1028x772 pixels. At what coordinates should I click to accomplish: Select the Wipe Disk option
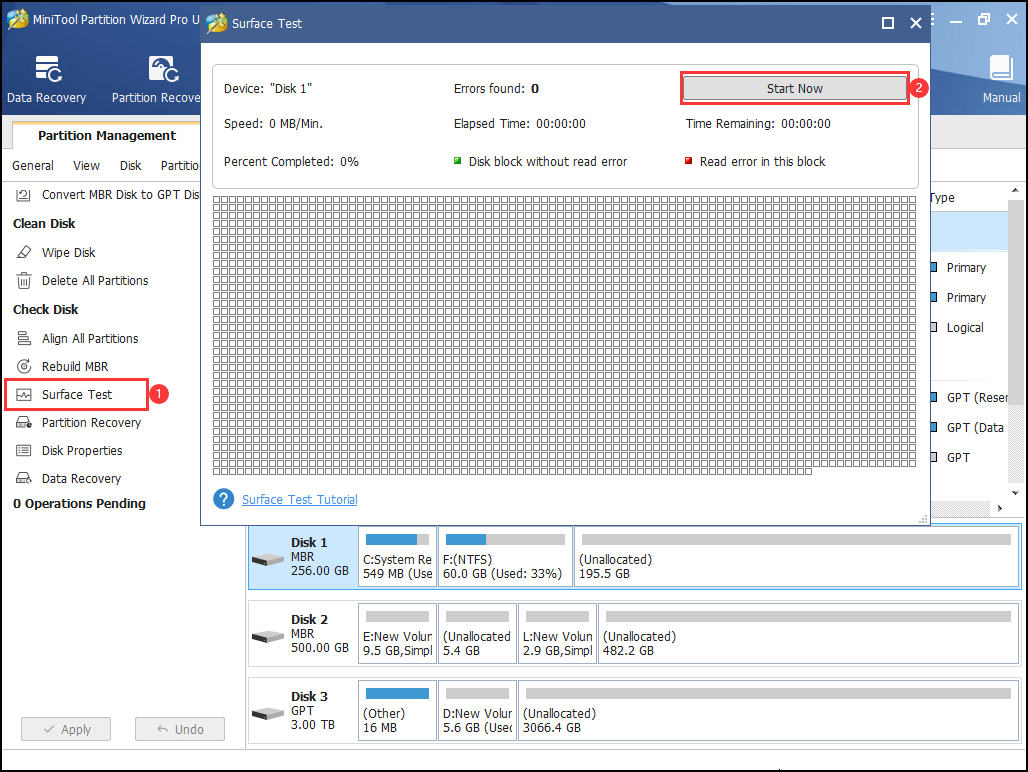(69, 252)
